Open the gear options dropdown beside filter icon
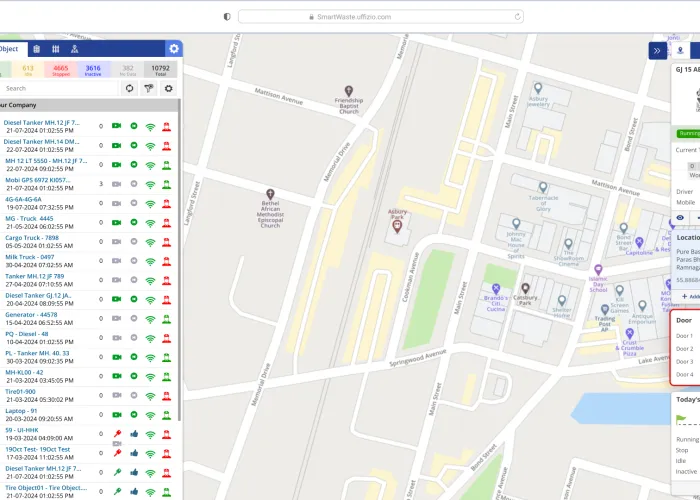Screen dimensions: 700x500 click(x=168, y=88)
